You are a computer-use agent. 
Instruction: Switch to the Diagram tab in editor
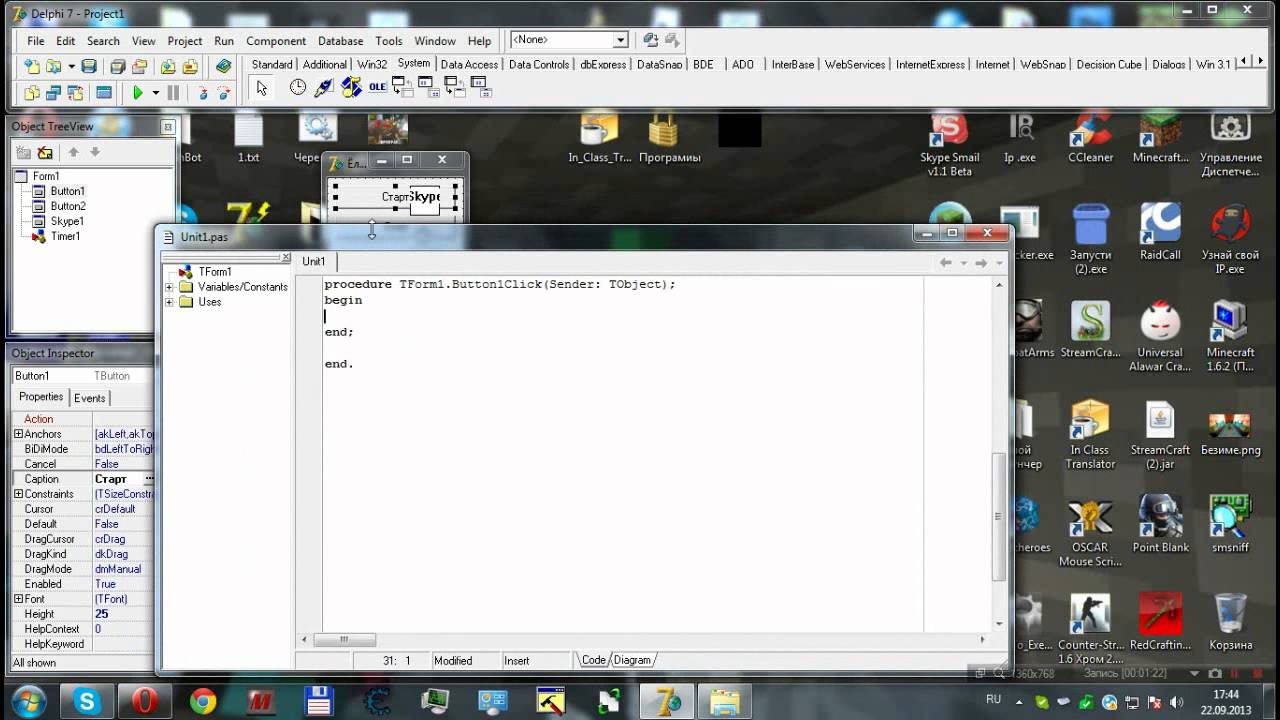(633, 660)
